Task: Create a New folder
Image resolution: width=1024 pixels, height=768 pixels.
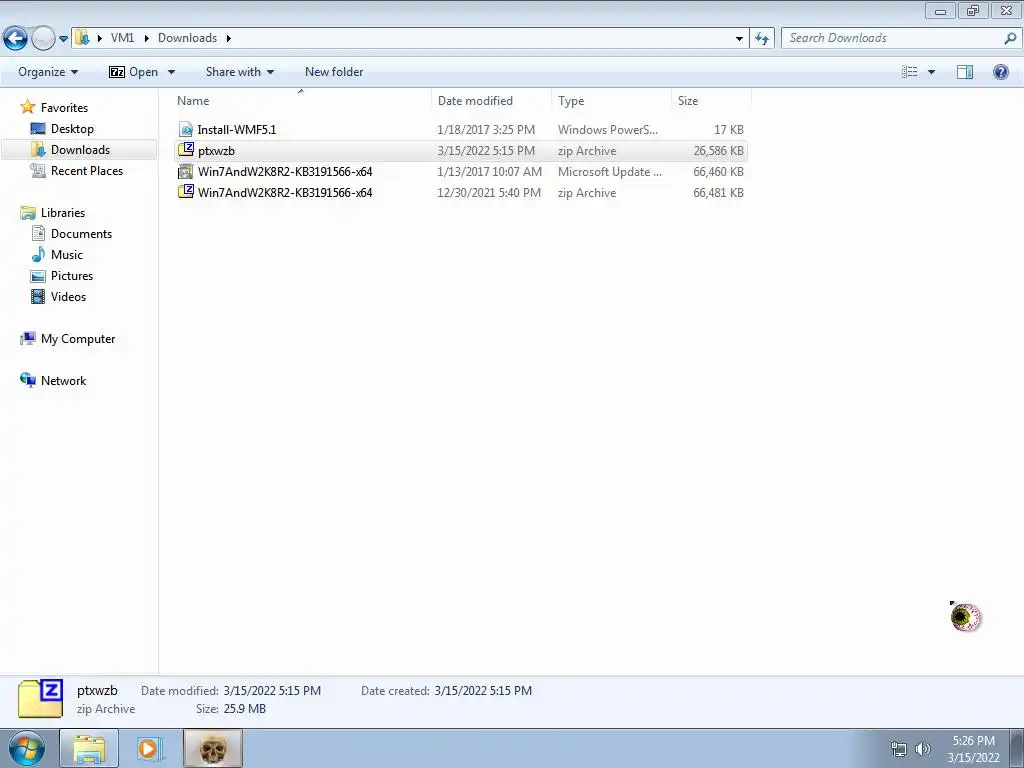Action: pyautogui.click(x=334, y=72)
